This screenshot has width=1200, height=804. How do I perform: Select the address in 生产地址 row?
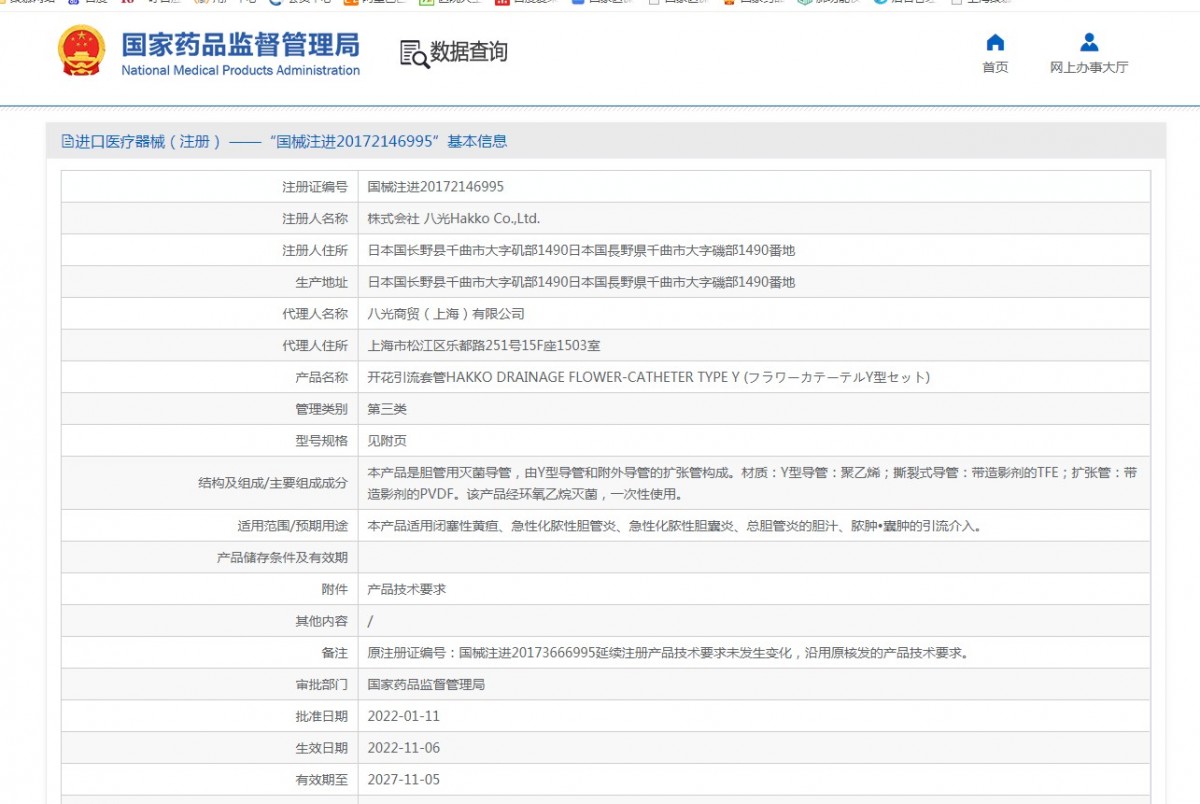[x=581, y=282]
